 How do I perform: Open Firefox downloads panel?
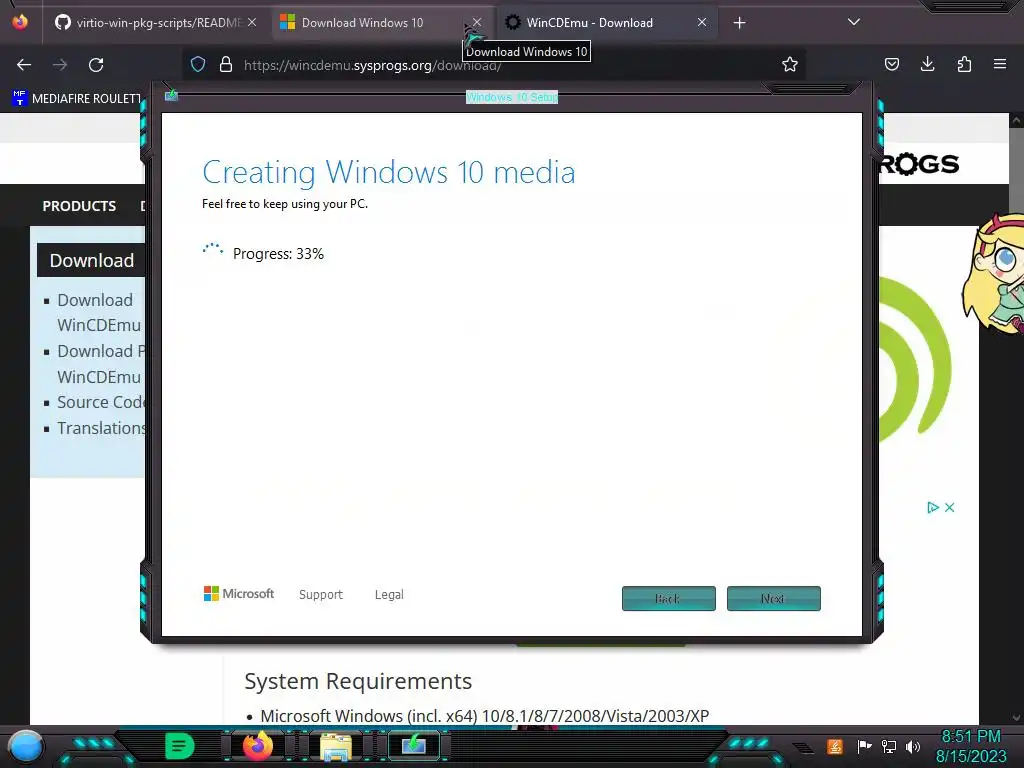(x=927, y=64)
